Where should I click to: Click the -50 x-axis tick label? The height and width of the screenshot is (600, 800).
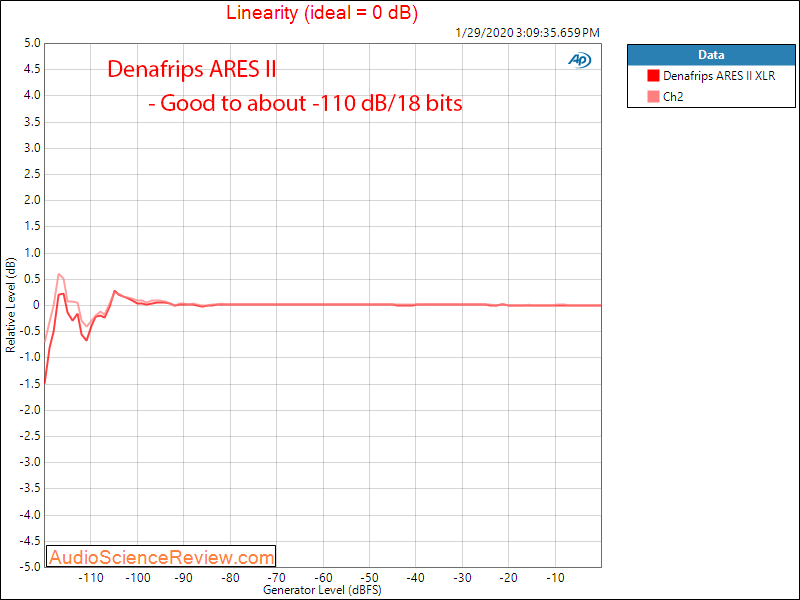click(369, 578)
